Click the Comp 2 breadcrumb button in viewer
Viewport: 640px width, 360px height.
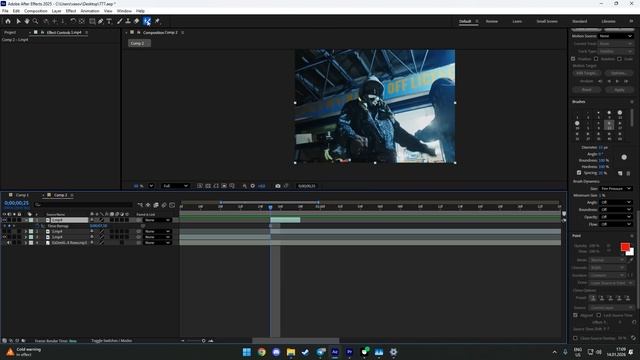point(139,43)
